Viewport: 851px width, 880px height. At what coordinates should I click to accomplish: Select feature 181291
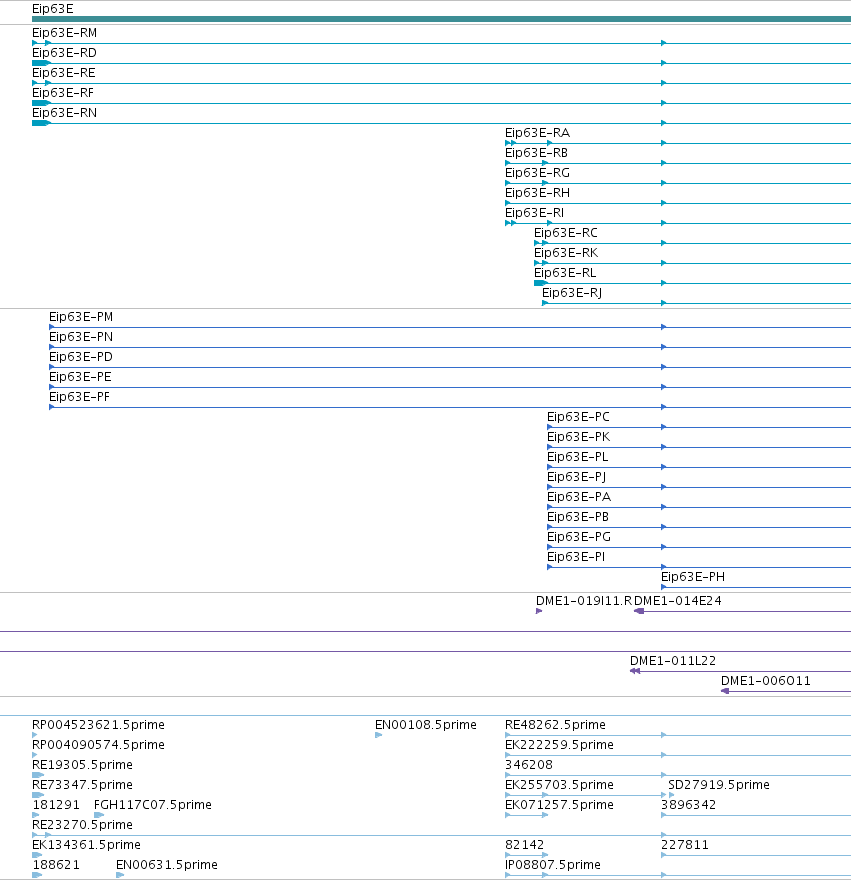click(x=56, y=805)
